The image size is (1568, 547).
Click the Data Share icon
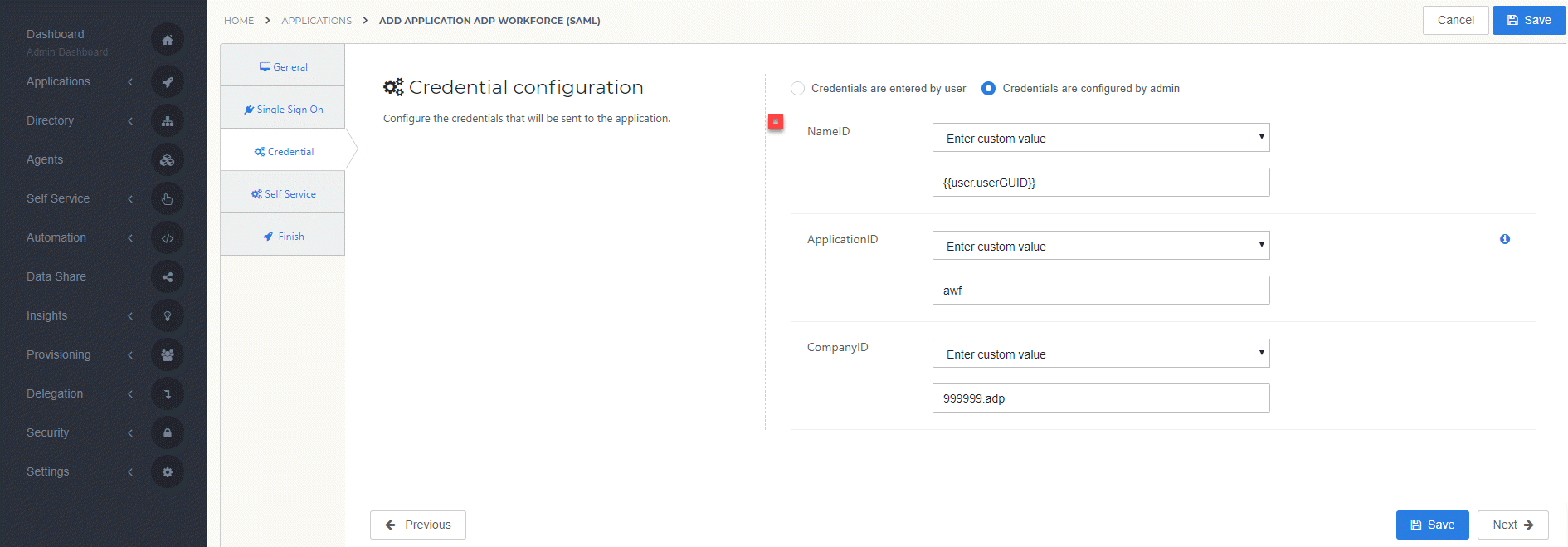coord(168,277)
